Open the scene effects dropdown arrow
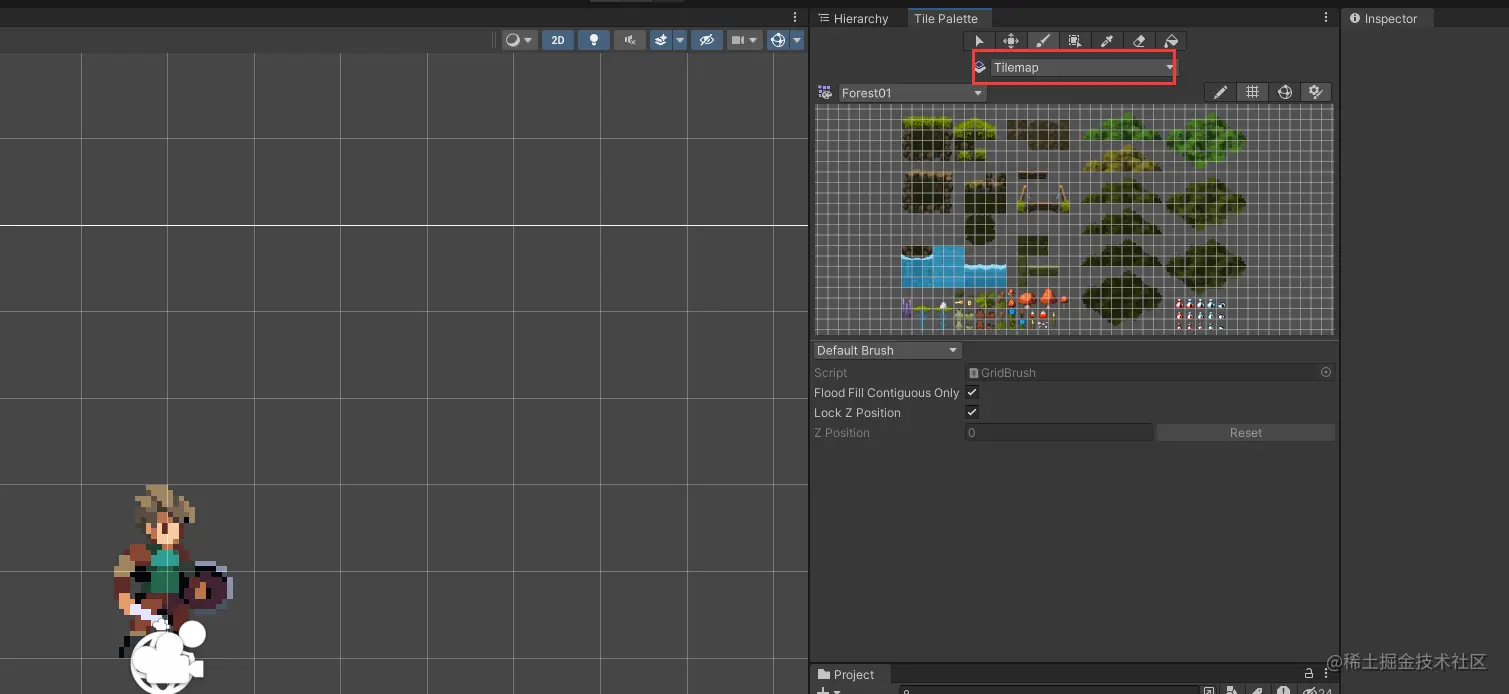Screen dimensions: 1509x694 point(681,40)
